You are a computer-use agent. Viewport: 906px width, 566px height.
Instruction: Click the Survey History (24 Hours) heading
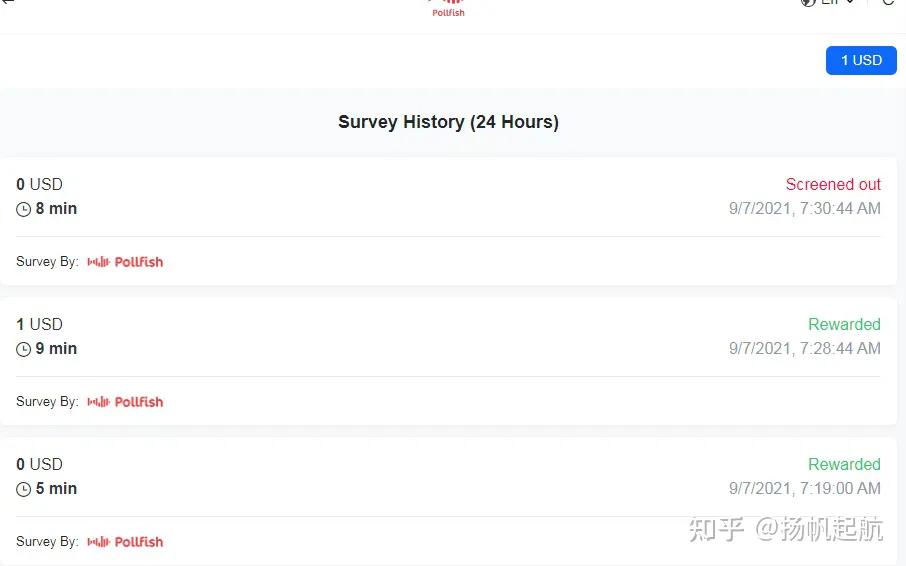click(448, 122)
